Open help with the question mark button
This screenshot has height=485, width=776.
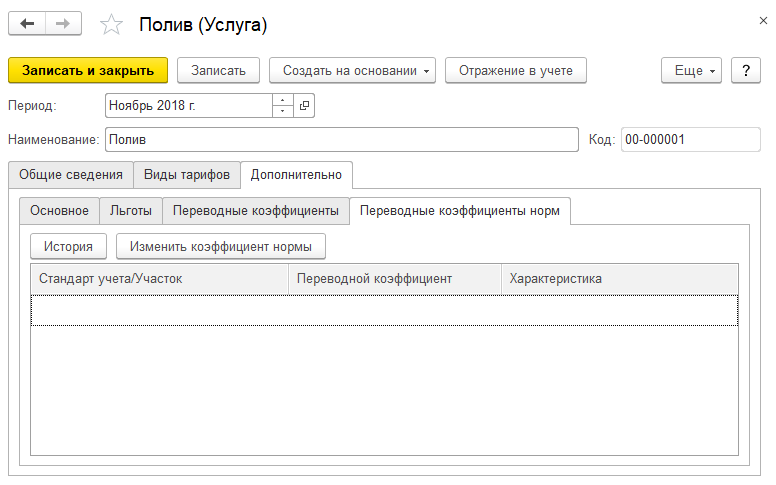point(746,71)
